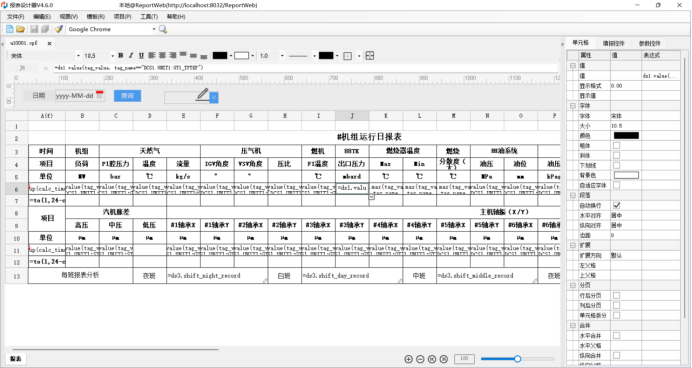Enable 自适应字体 checkbox

coord(617,185)
